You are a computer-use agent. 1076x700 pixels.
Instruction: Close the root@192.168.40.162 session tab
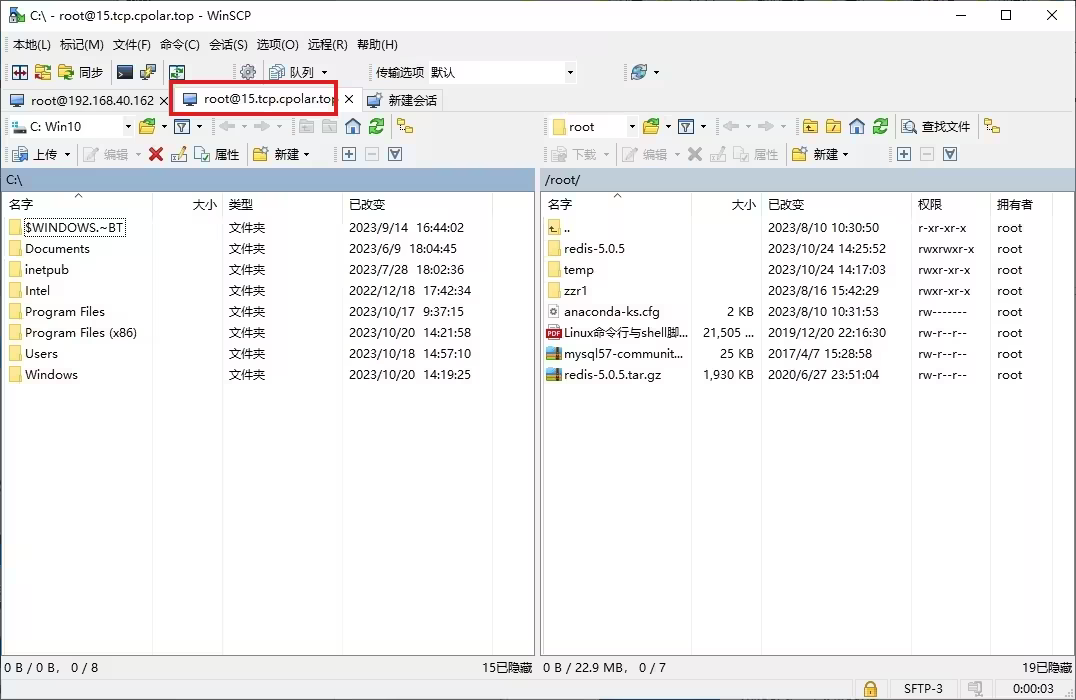click(x=163, y=100)
